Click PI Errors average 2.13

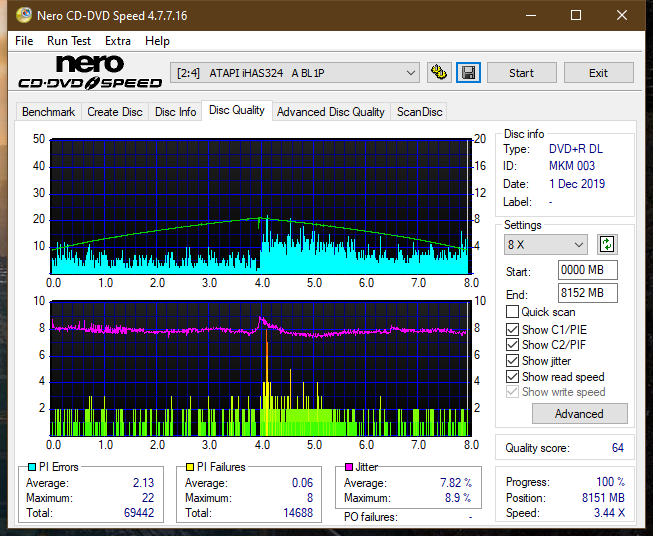(143, 483)
